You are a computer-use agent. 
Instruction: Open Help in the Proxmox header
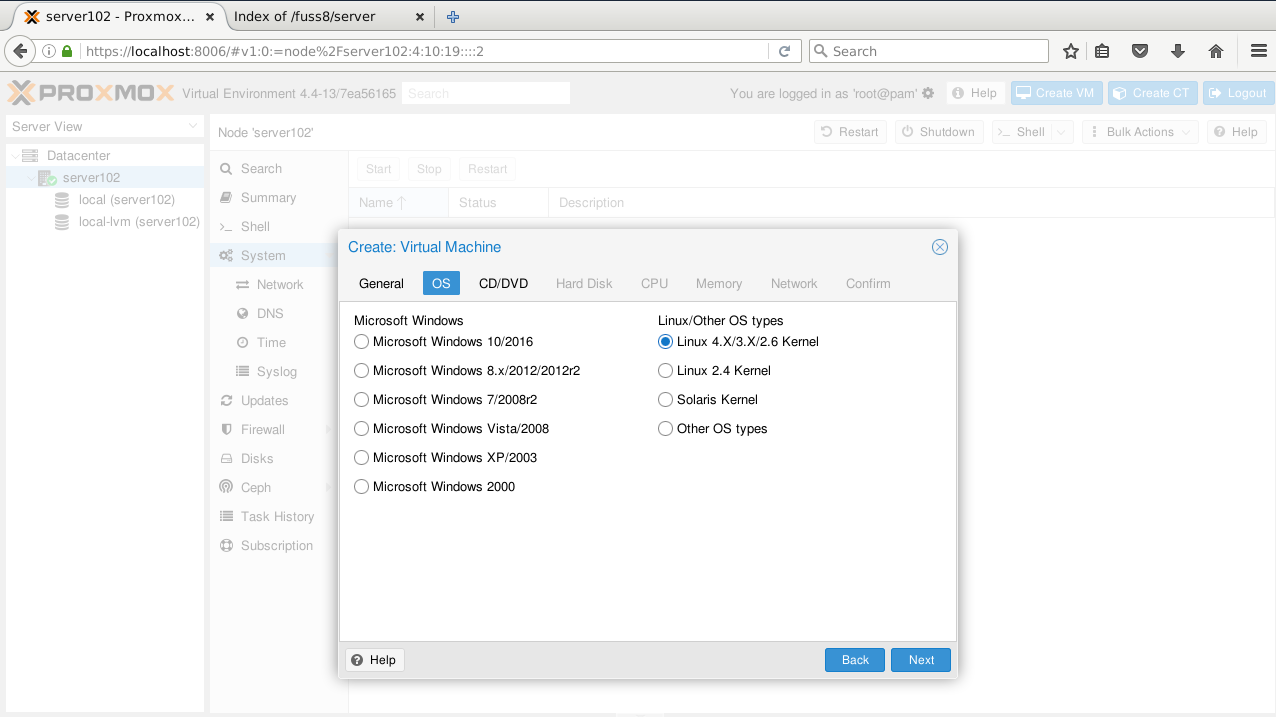coord(975,93)
